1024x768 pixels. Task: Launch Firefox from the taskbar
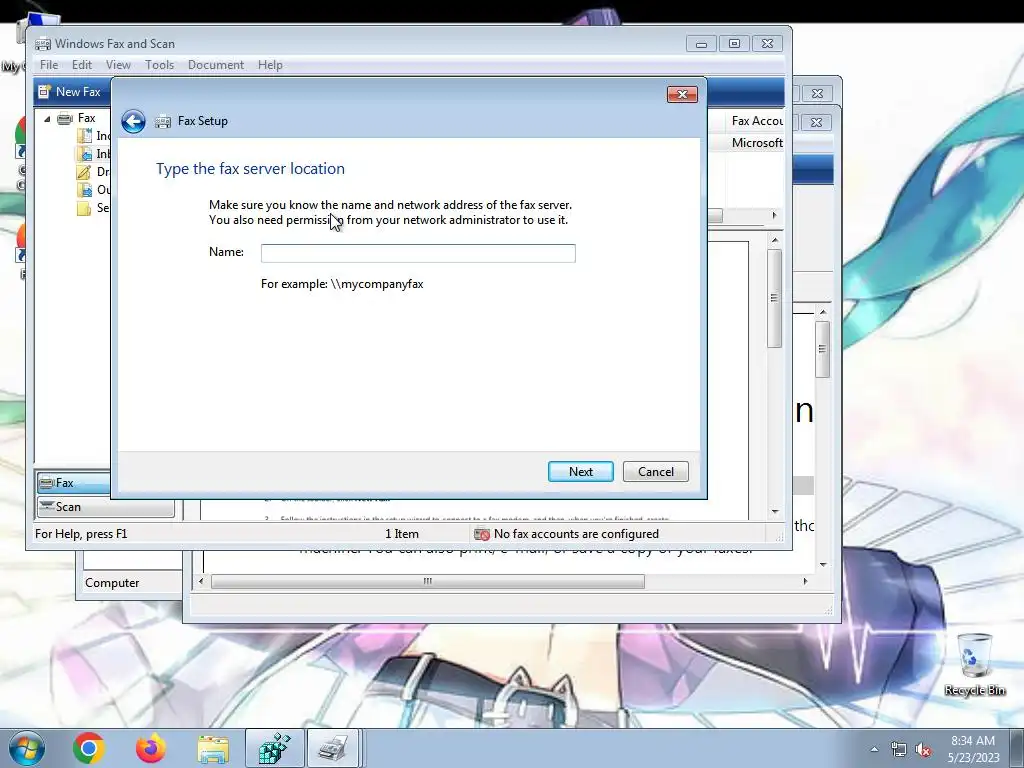pyautogui.click(x=151, y=748)
